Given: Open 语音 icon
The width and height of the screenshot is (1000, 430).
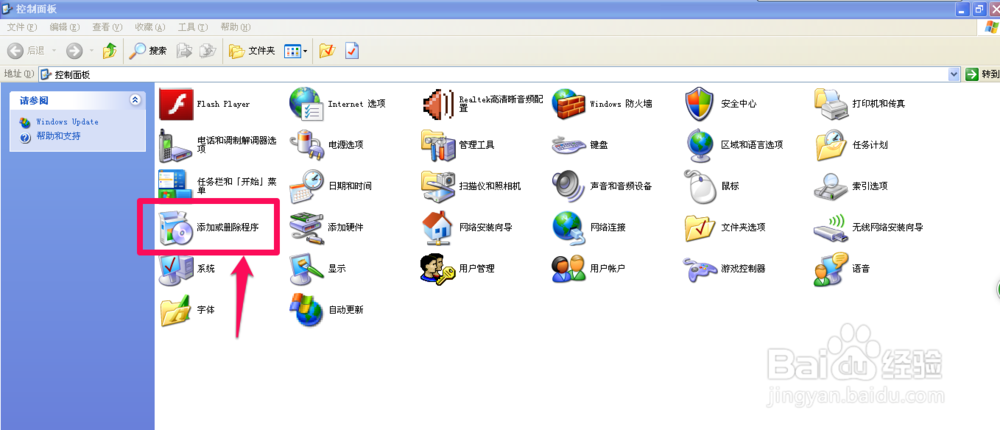Looking at the screenshot, I should coord(832,269).
